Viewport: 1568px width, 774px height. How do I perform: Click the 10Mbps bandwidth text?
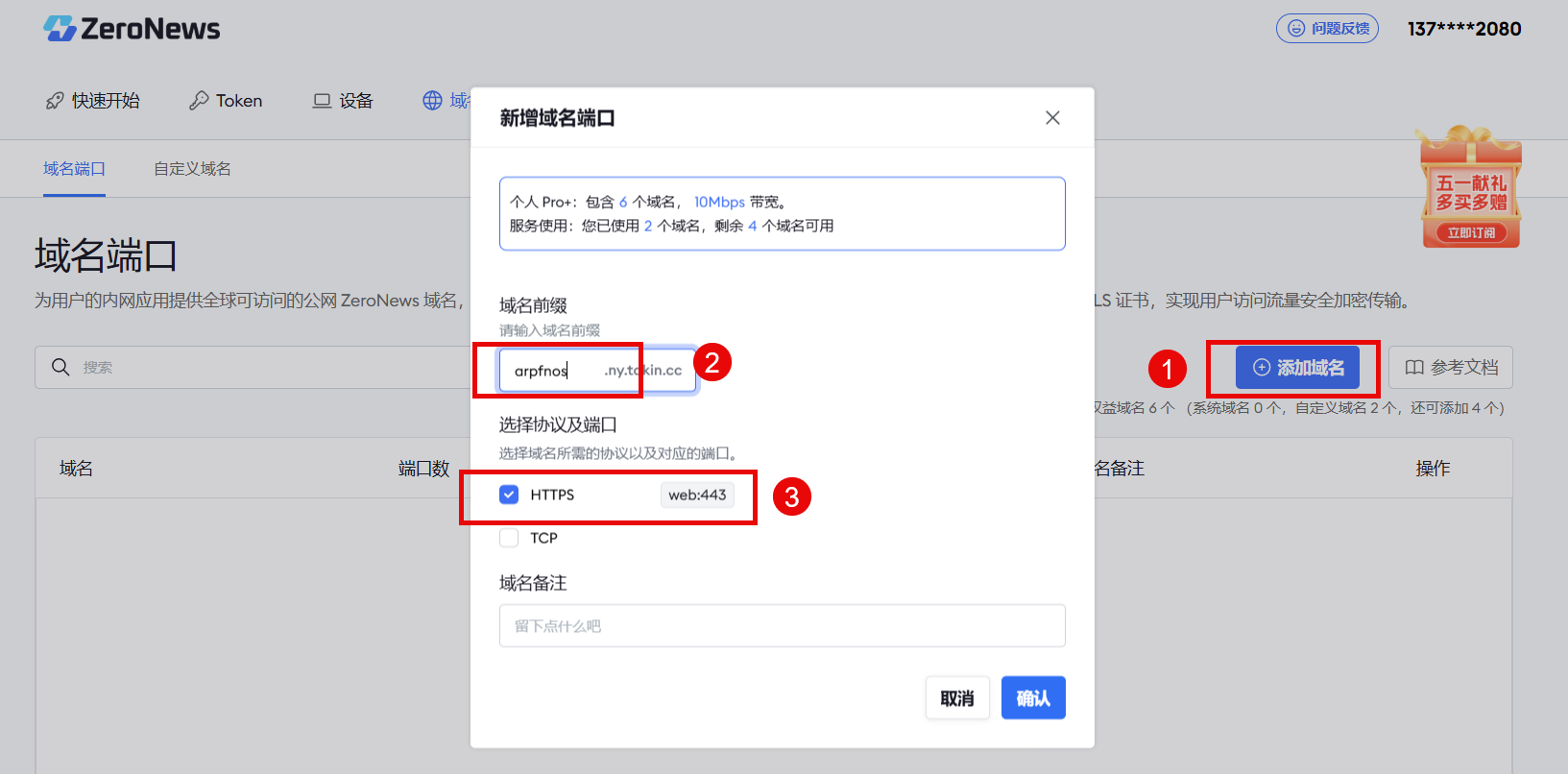719,202
